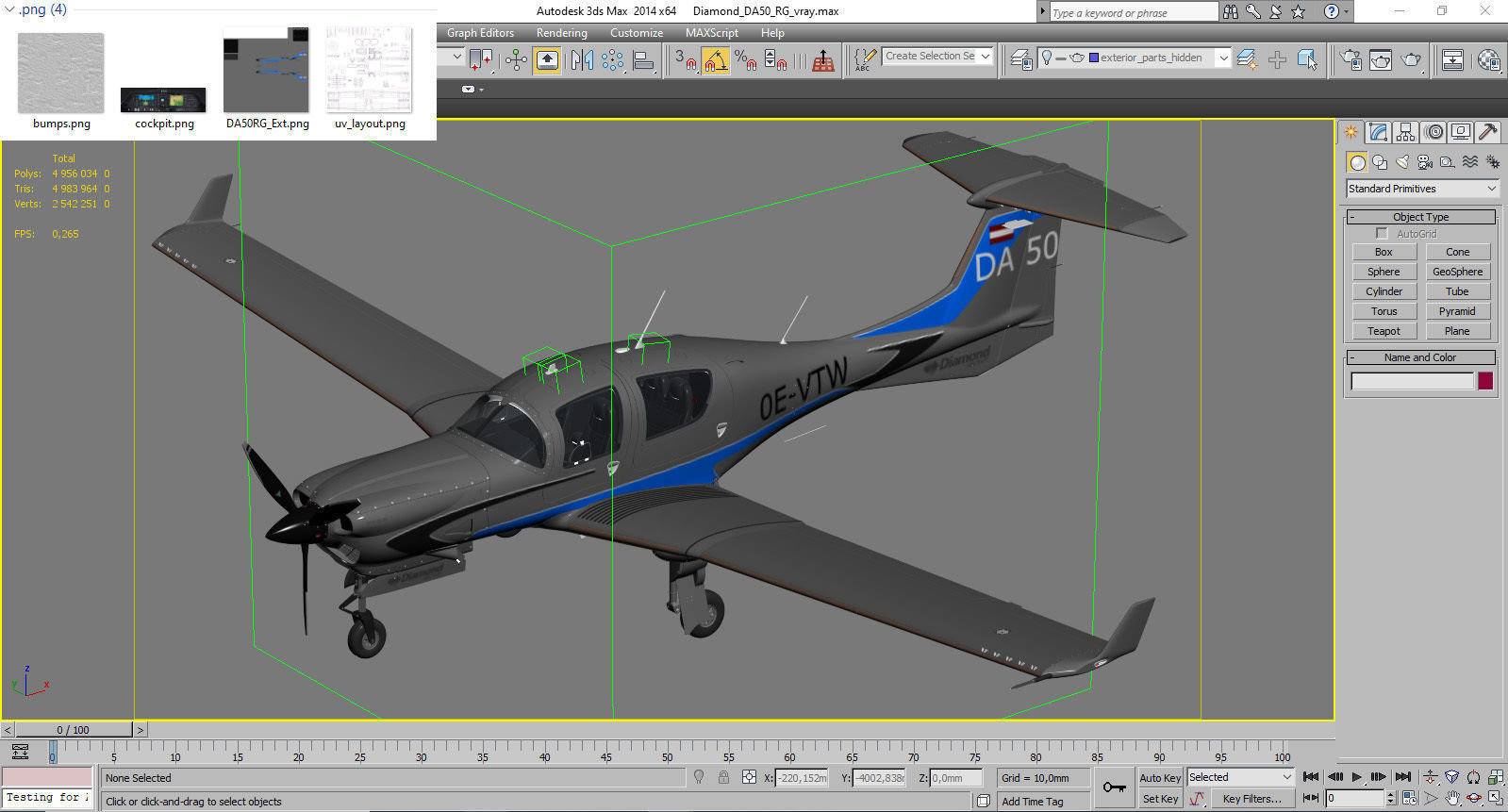Click the Sphere primitive button
1508x812 pixels.
pos(1384,272)
